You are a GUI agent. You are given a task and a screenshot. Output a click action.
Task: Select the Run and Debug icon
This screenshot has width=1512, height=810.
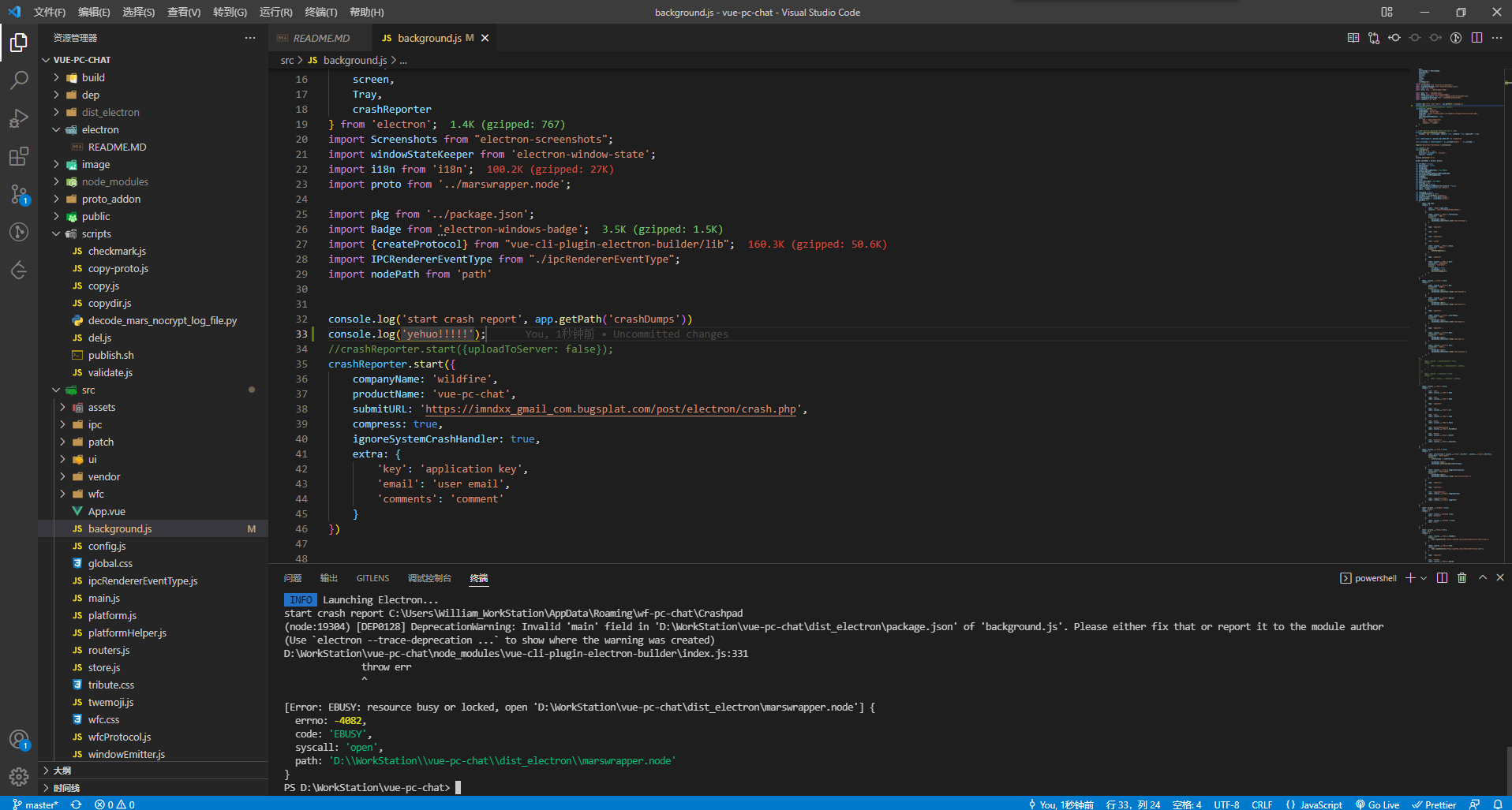[x=19, y=118]
